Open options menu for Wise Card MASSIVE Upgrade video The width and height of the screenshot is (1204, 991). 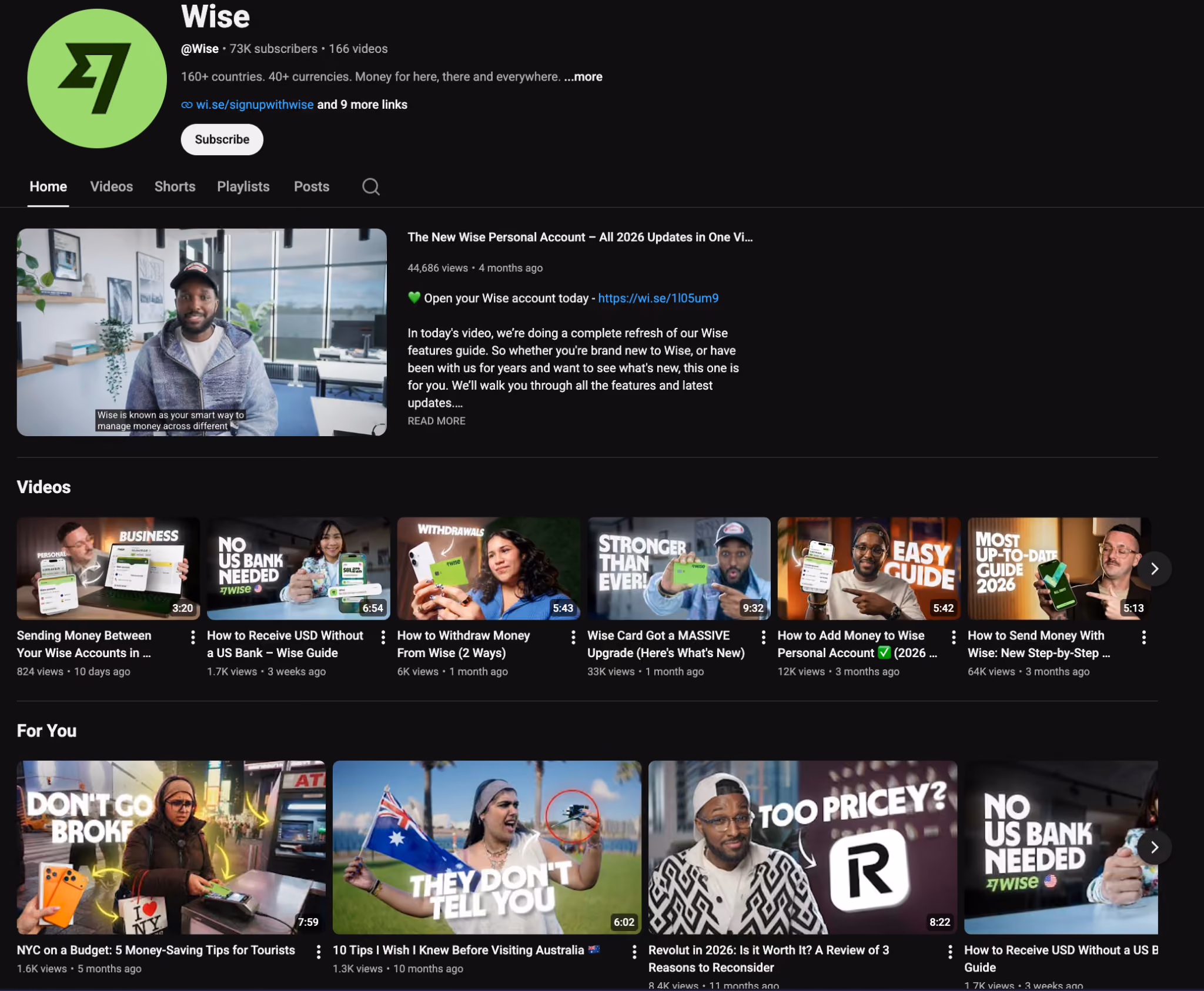[764, 637]
